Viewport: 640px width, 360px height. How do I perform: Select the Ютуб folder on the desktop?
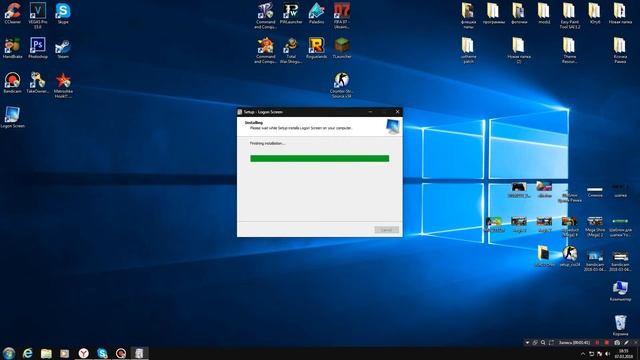coord(595,13)
